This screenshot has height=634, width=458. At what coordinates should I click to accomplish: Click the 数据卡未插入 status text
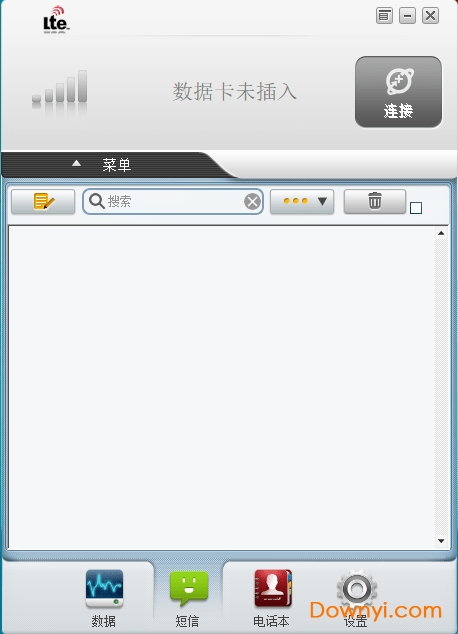(x=234, y=91)
